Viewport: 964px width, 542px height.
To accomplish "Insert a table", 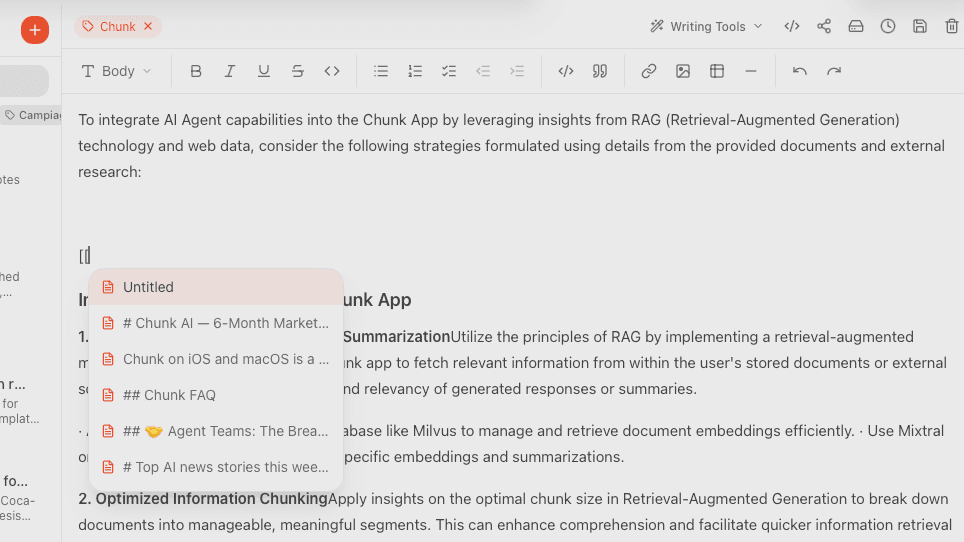I will click(717, 71).
